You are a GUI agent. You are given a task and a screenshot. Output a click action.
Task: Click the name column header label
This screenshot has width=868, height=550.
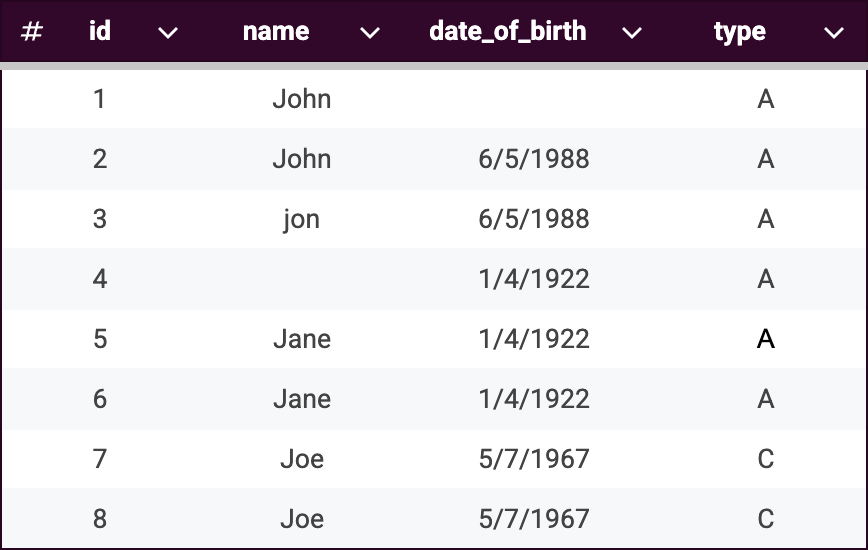click(x=276, y=32)
